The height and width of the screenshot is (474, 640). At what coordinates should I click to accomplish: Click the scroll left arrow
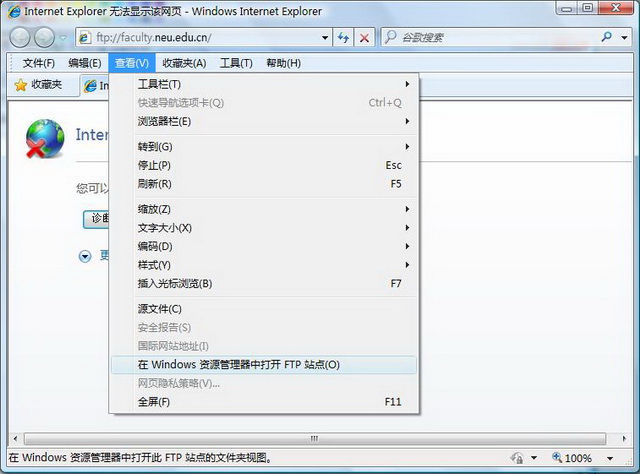(15, 439)
